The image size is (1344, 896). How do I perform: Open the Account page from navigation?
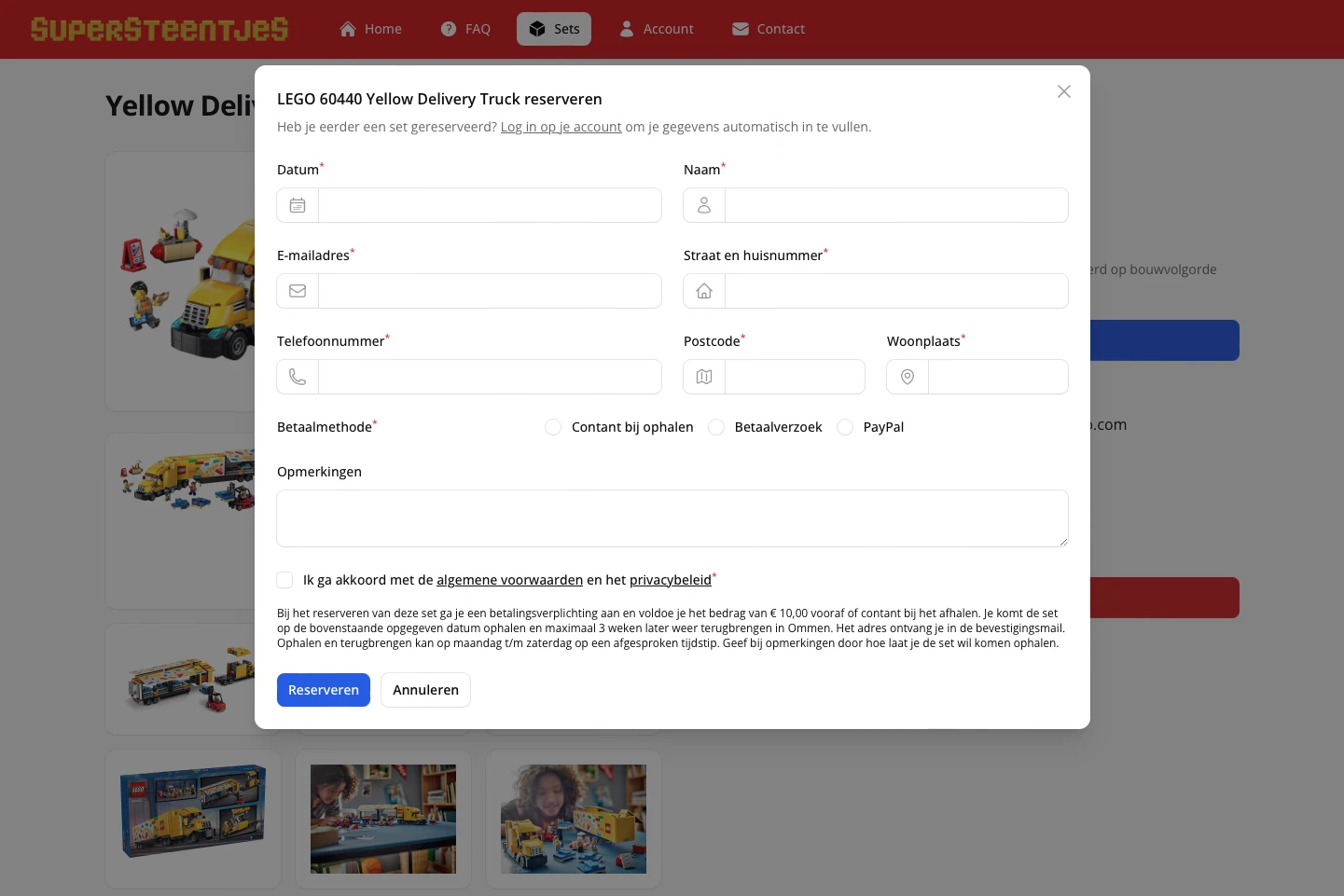(x=657, y=29)
